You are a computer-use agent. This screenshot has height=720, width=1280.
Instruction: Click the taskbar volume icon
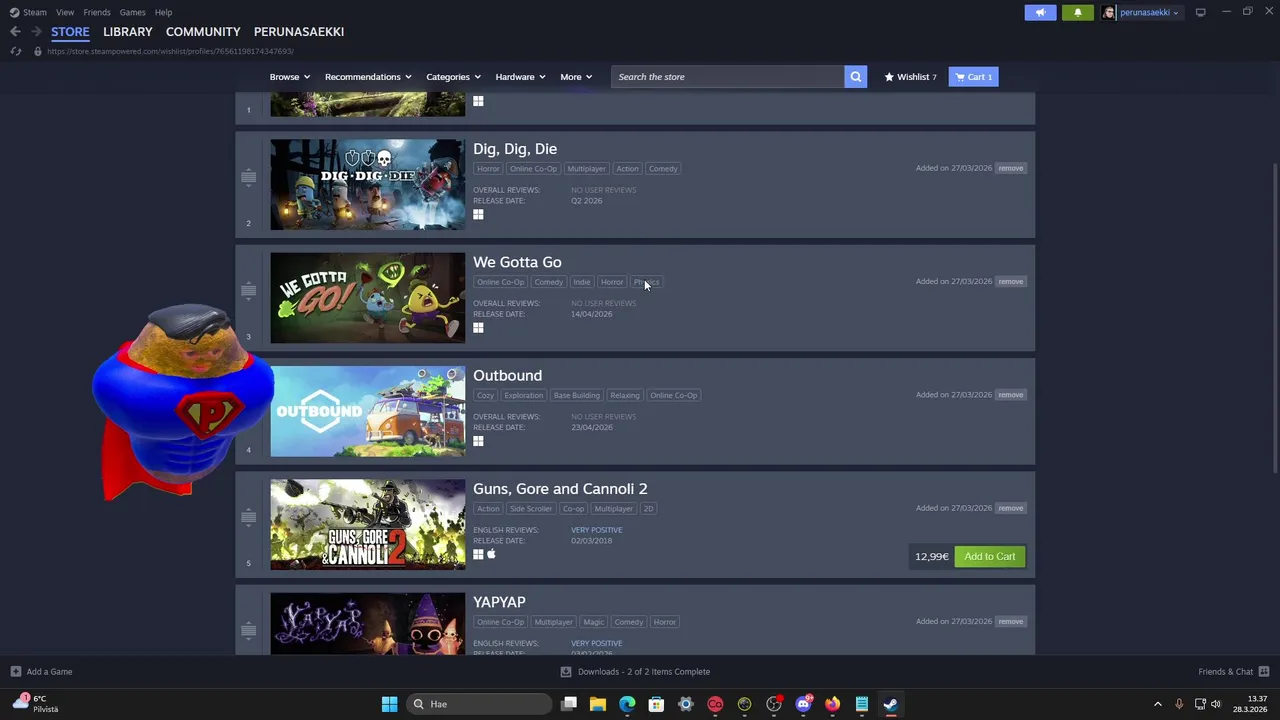coord(1216,704)
